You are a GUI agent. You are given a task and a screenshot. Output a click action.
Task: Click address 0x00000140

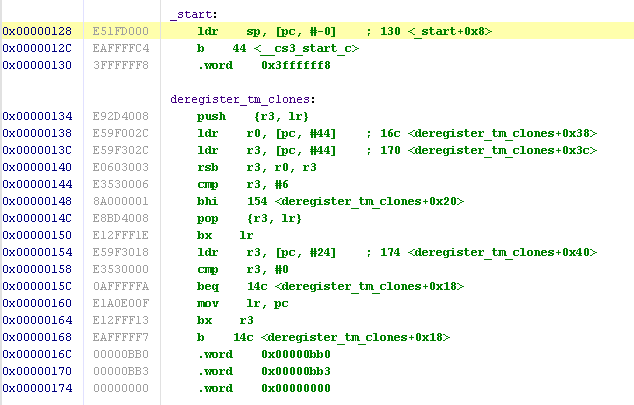(x=38, y=166)
